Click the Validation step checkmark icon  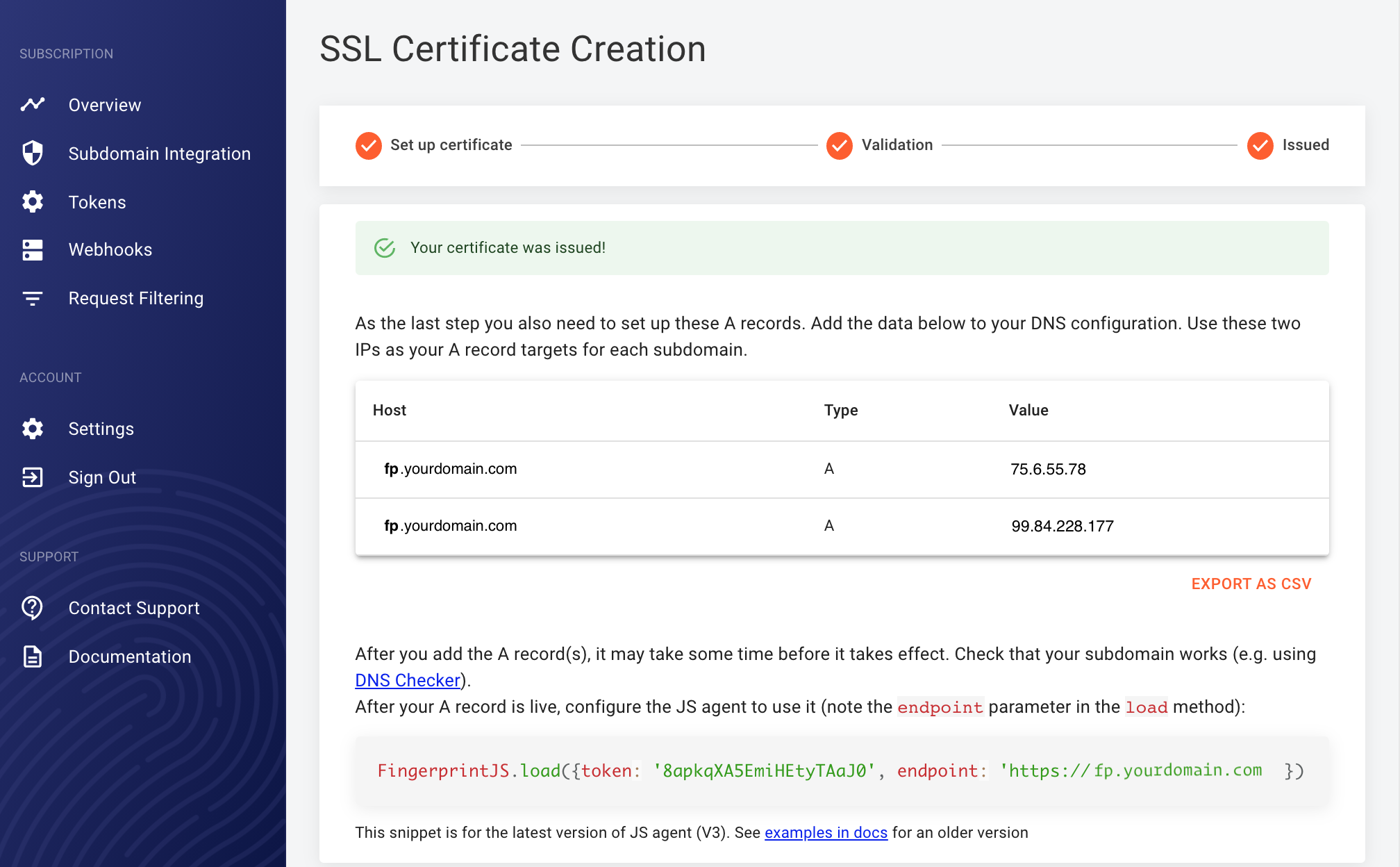coord(840,145)
